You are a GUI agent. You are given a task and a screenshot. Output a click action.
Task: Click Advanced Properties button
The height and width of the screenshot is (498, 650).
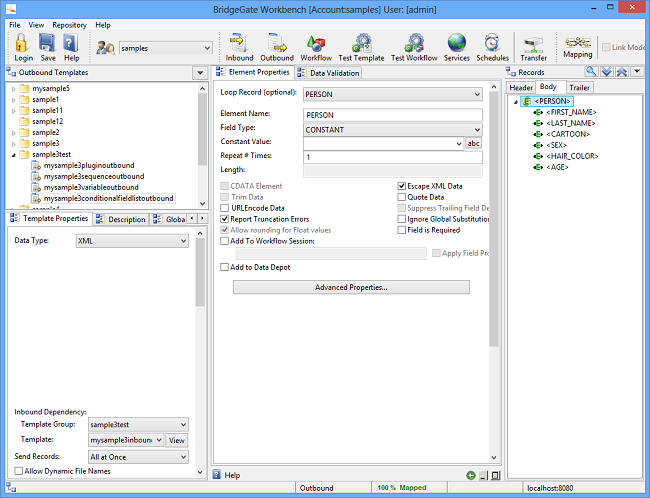[351, 287]
